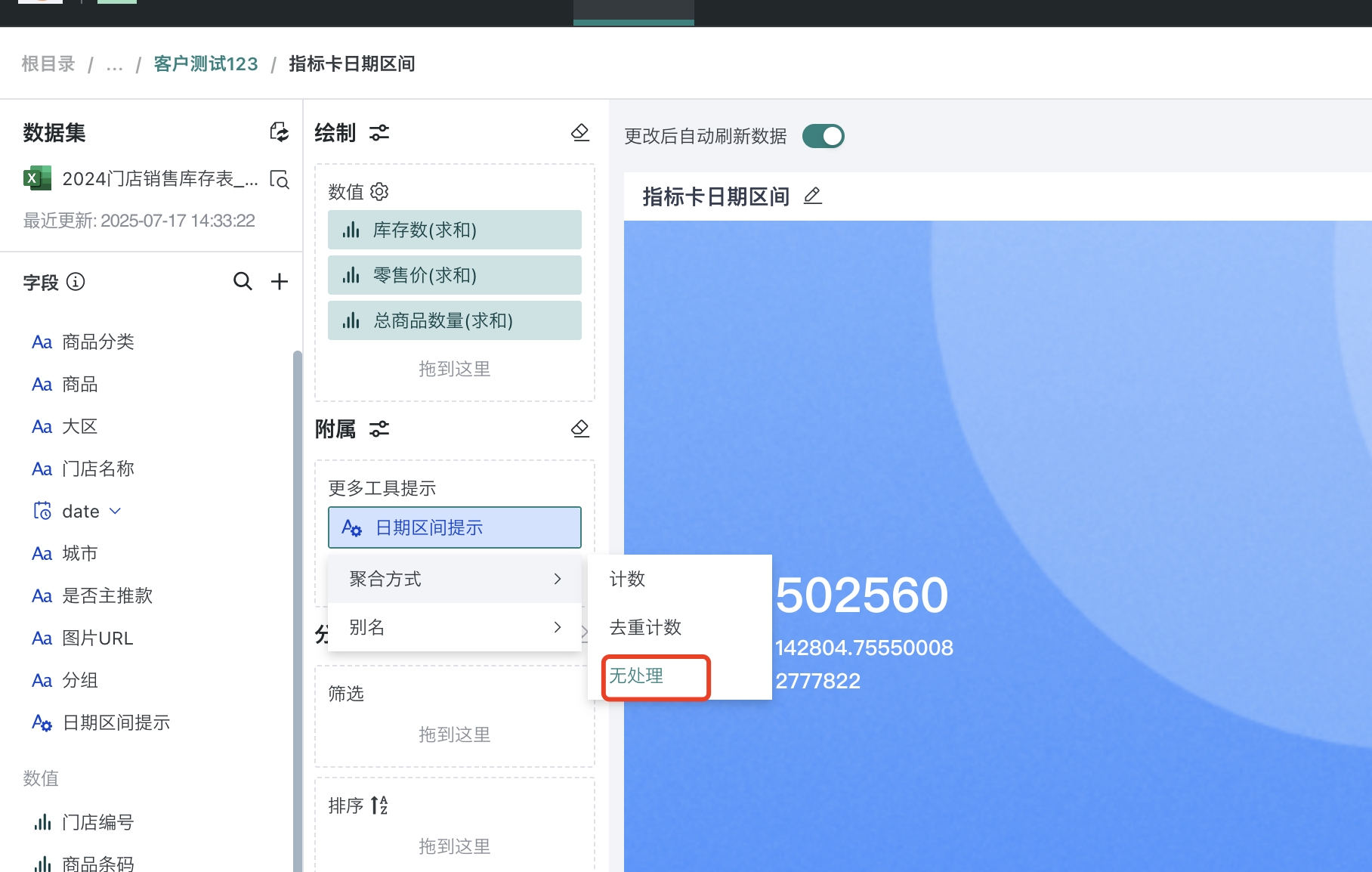Click the 门店编号 numeric field icon

click(42, 822)
